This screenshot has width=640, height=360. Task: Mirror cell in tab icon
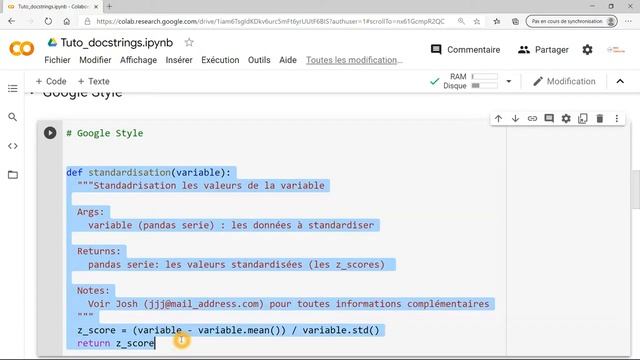[x=582, y=118]
